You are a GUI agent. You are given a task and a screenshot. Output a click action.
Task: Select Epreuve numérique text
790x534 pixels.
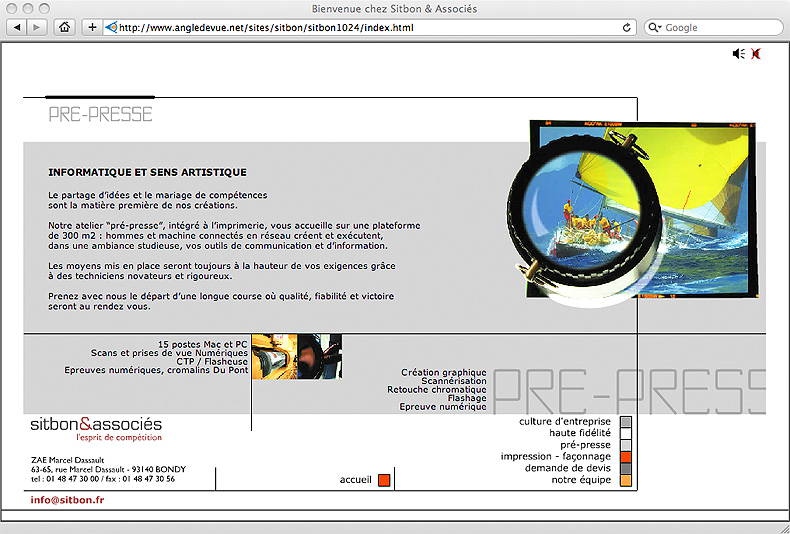(443, 407)
